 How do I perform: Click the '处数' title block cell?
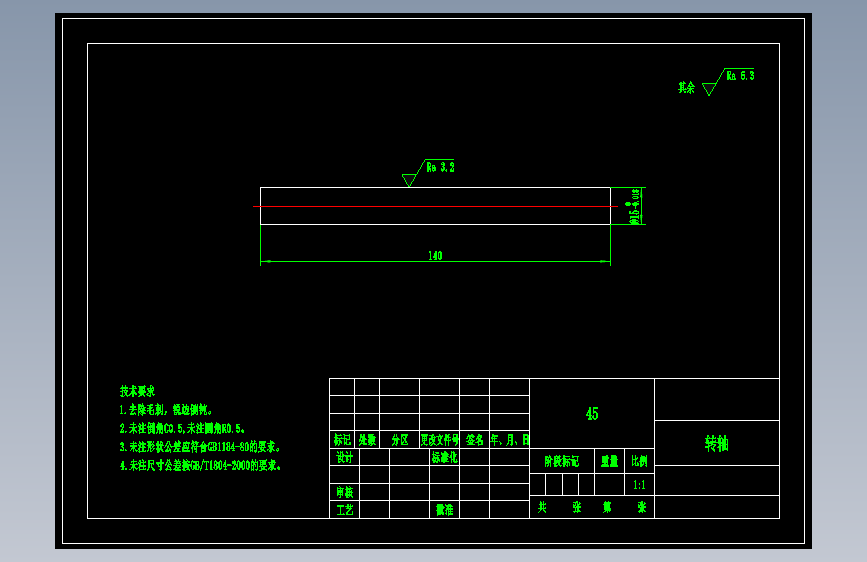coord(367,440)
